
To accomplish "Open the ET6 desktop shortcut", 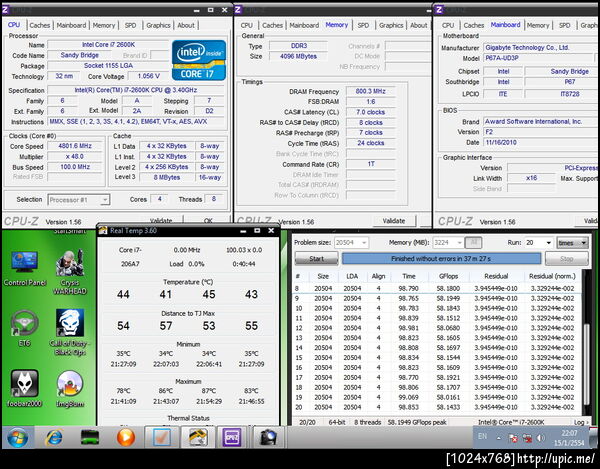I will pyautogui.click(x=24, y=328).
